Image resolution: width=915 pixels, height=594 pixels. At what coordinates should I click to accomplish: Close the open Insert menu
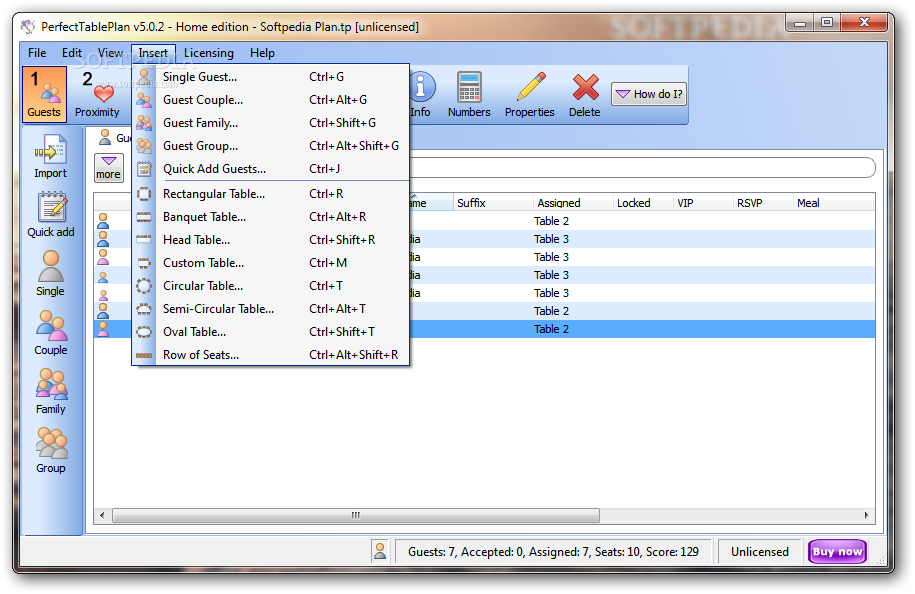pos(153,53)
